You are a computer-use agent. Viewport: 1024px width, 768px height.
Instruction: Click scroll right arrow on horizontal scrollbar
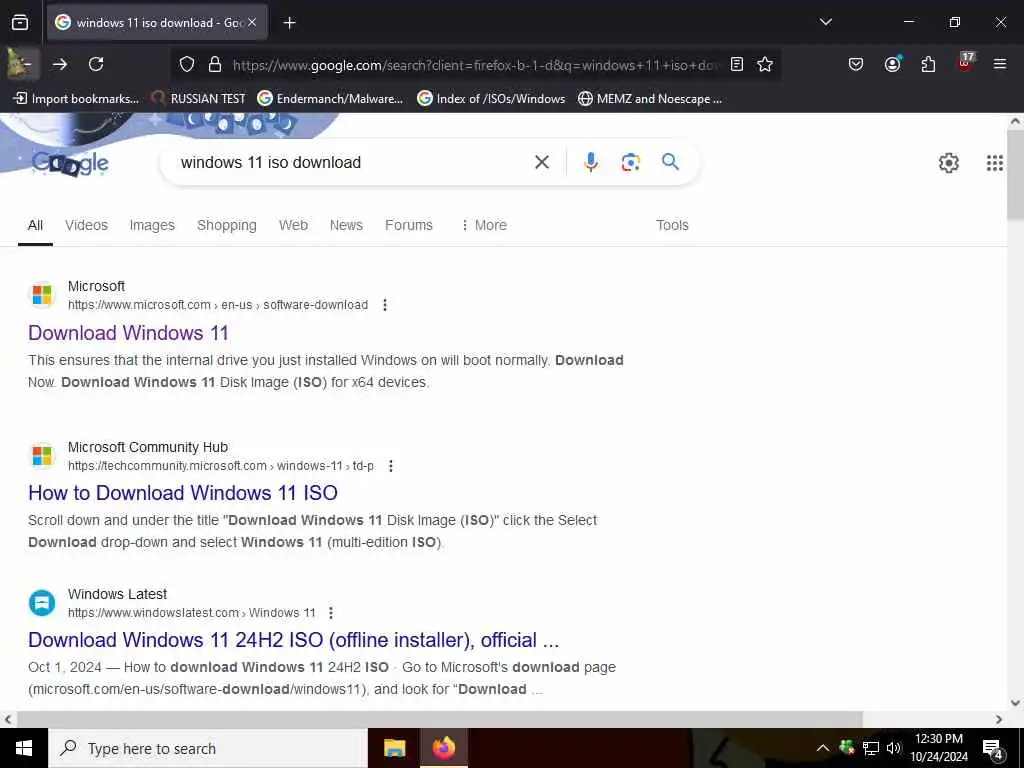999,719
